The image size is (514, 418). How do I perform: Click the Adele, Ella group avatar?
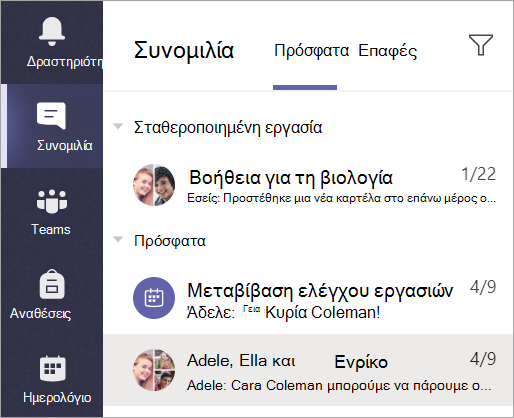click(154, 370)
